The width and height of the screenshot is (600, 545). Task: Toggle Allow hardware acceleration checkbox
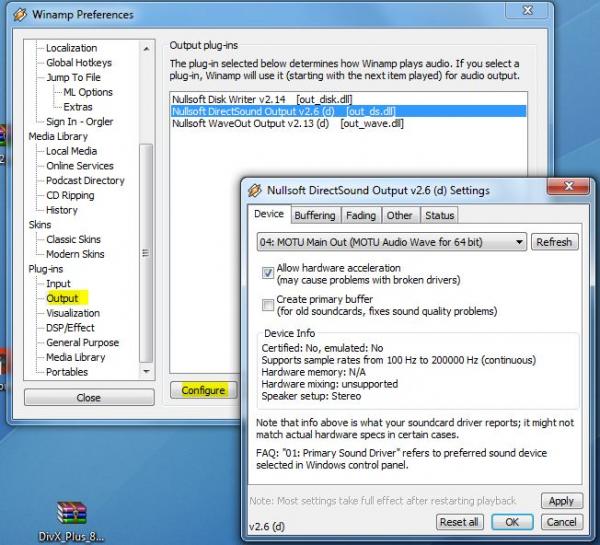(x=267, y=273)
